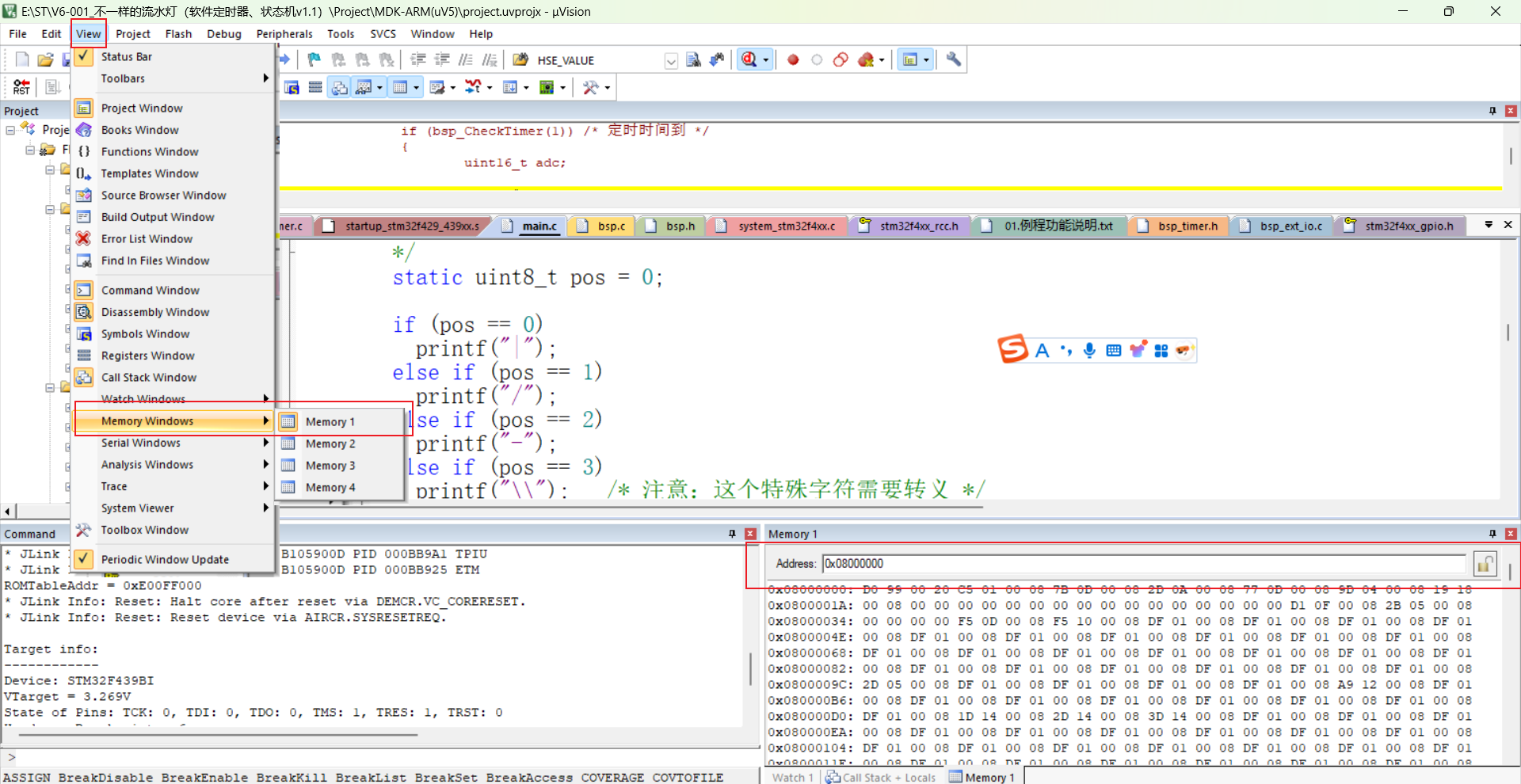
Task: Select Memory 1 from the submenu
Action: [341, 422]
